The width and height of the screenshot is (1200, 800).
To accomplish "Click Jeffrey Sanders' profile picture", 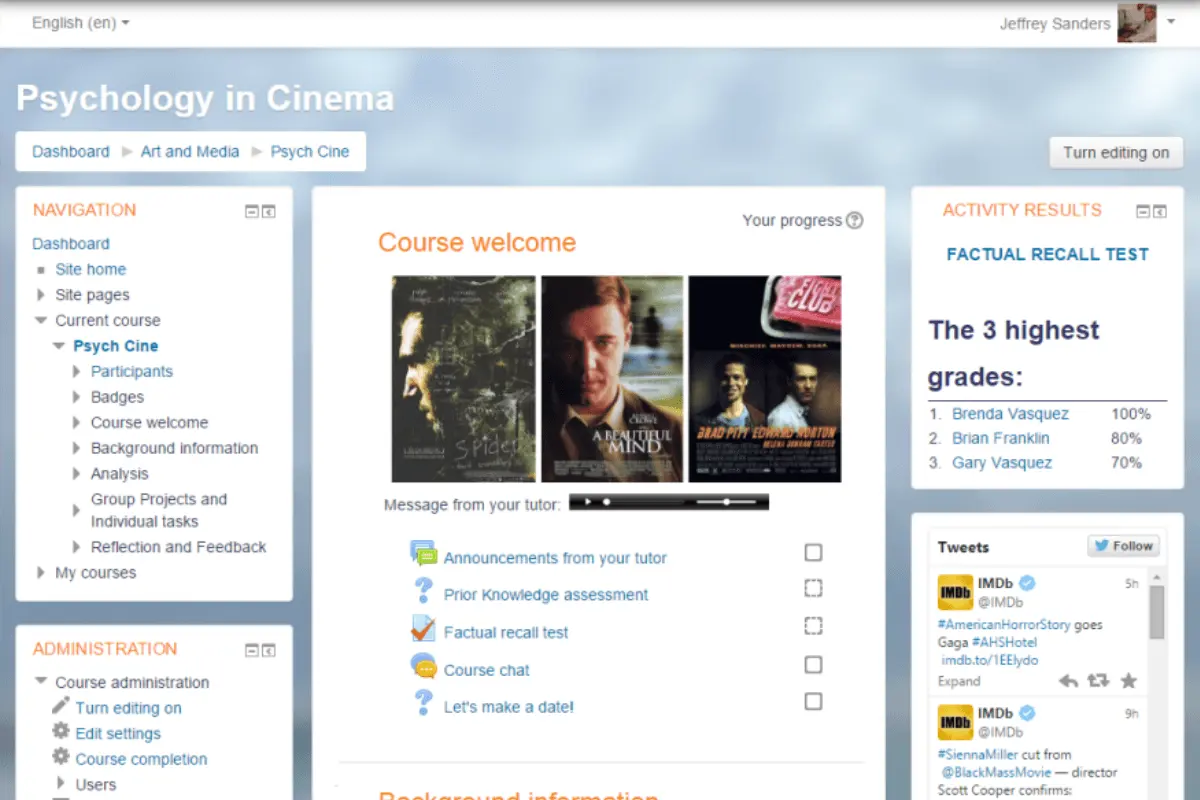I will (1137, 22).
